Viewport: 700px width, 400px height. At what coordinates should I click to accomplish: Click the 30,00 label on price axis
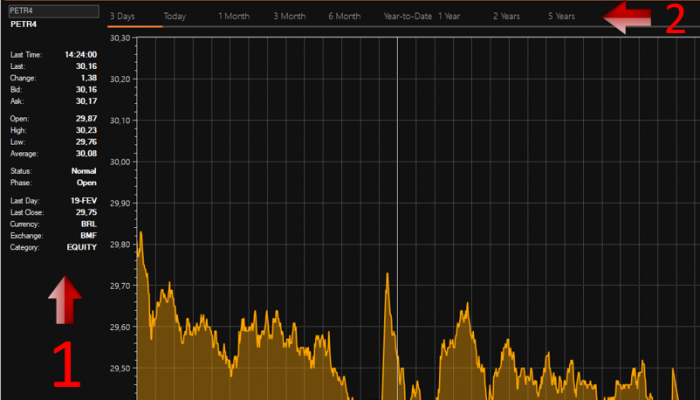(120, 162)
